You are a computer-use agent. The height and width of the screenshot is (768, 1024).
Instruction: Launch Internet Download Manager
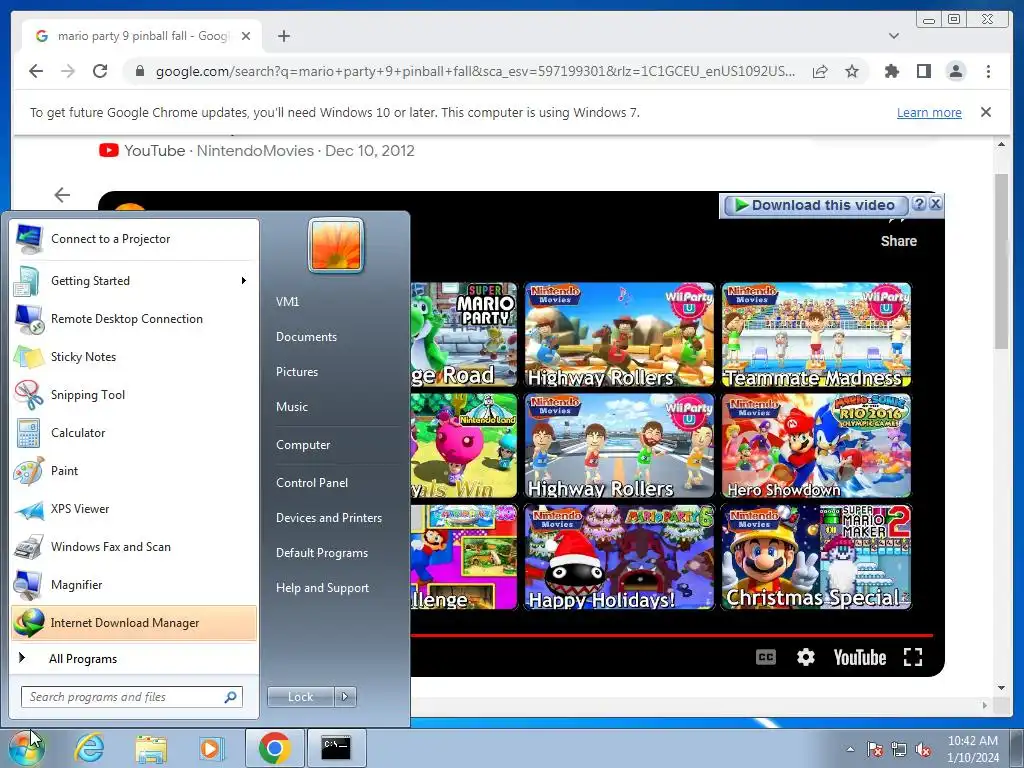134,622
